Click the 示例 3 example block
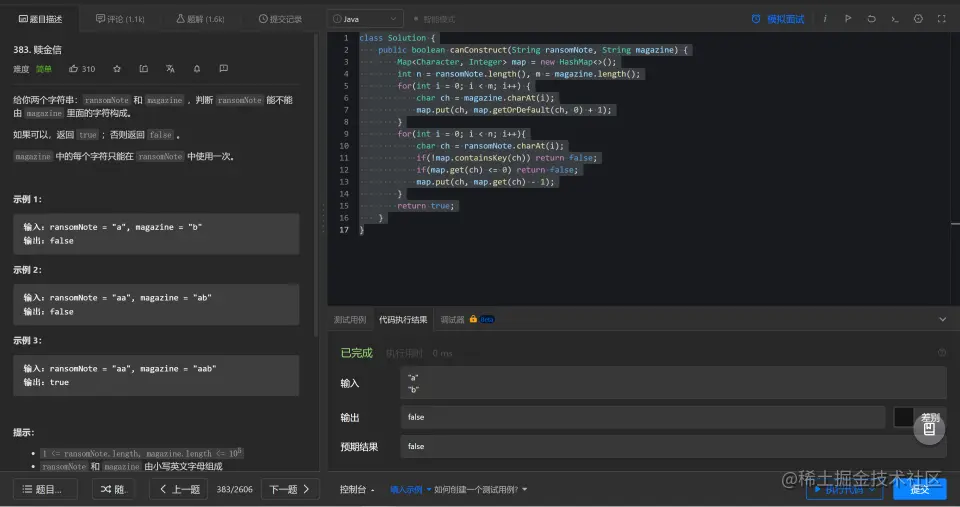The height and width of the screenshot is (507, 960). pyautogui.click(x=156, y=375)
